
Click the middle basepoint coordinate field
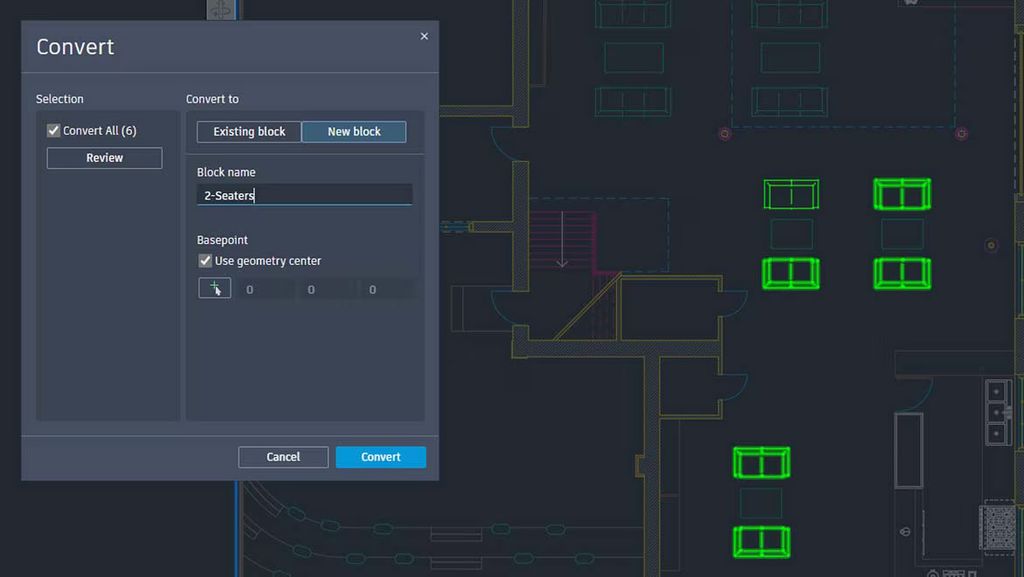point(323,289)
